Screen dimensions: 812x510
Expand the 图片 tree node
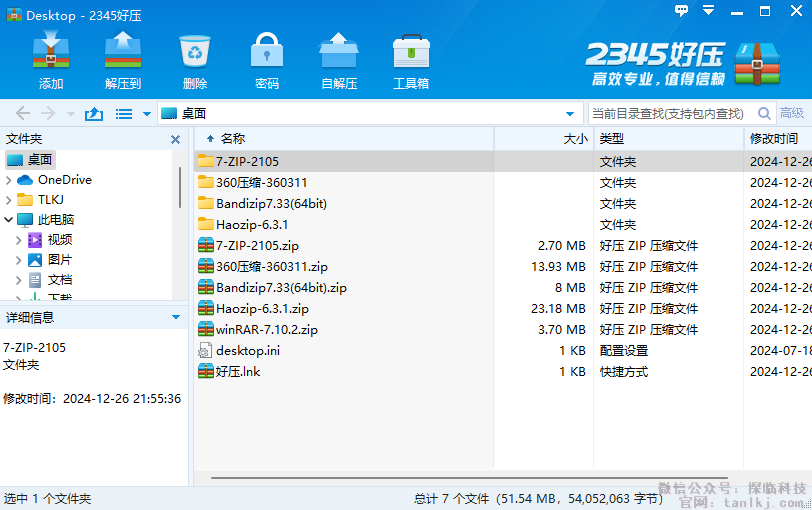coord(19,260)
